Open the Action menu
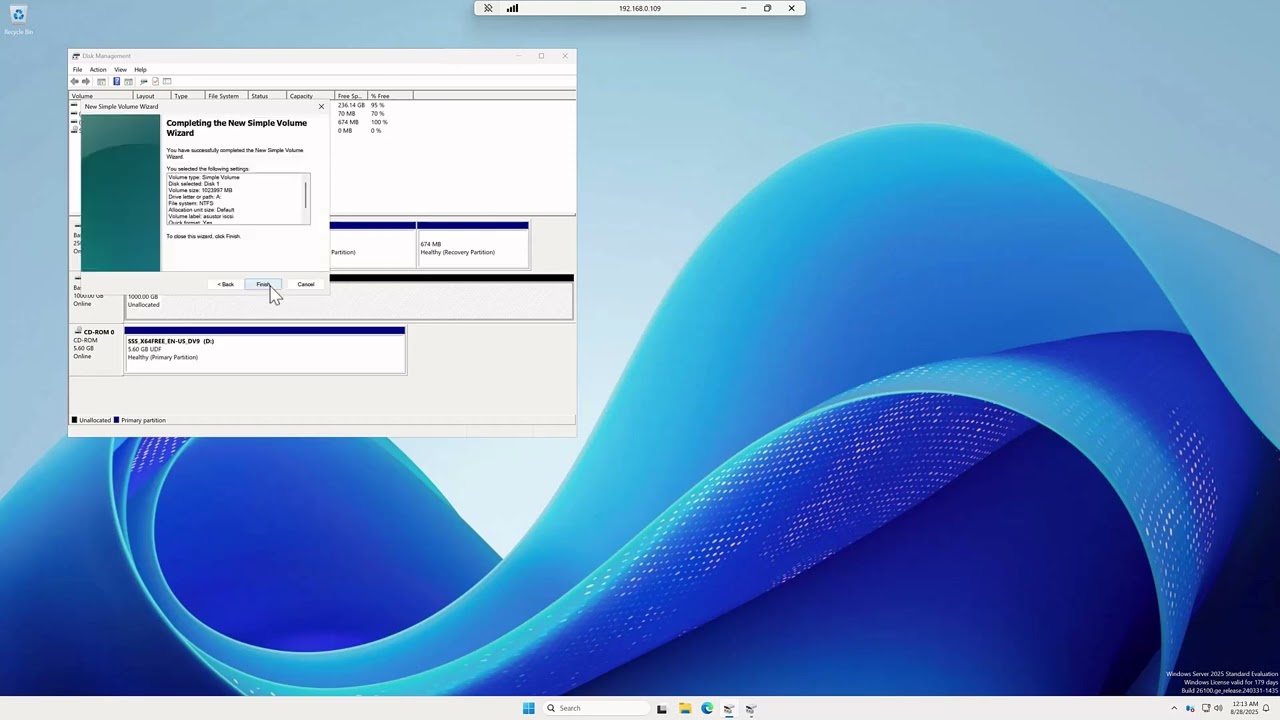The image size is (1280, 720). pyautogui.click(x=98, y=70)
